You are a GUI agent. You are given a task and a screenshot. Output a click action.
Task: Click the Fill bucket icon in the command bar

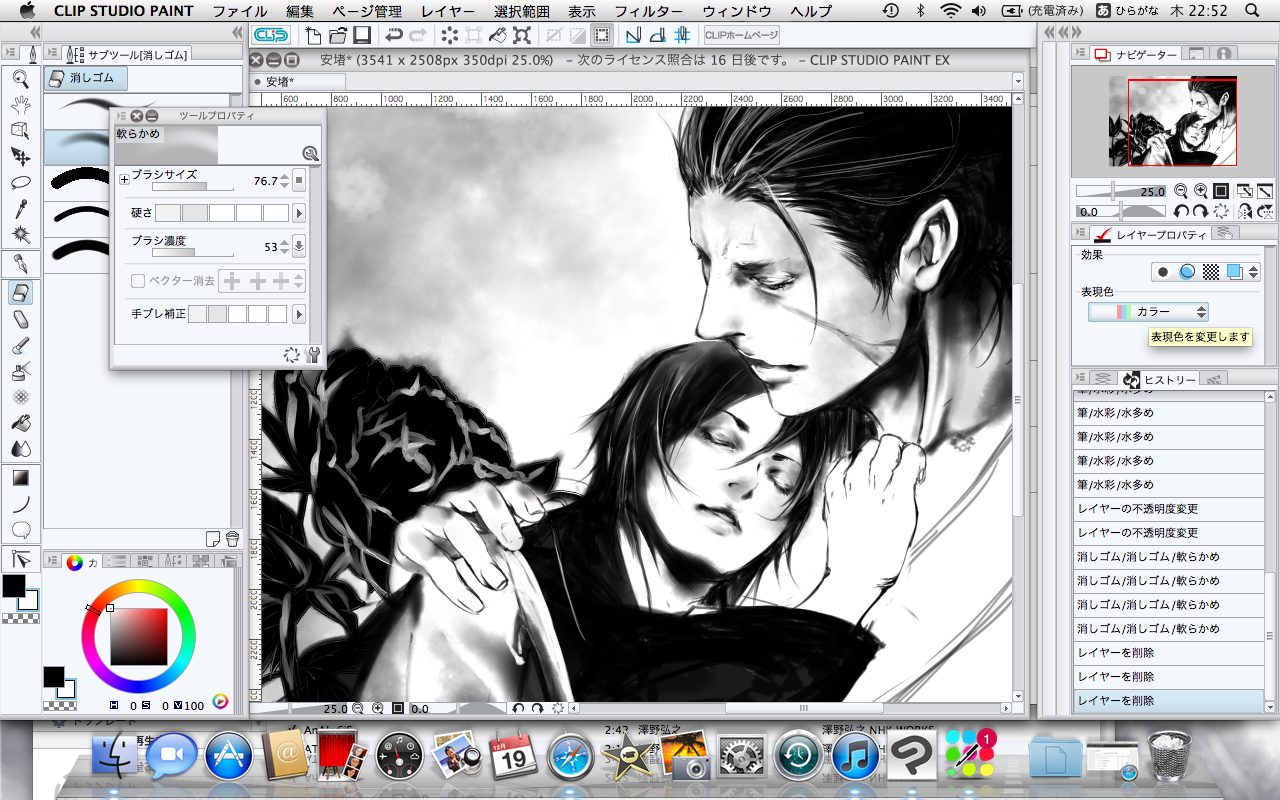pos(498,36)
